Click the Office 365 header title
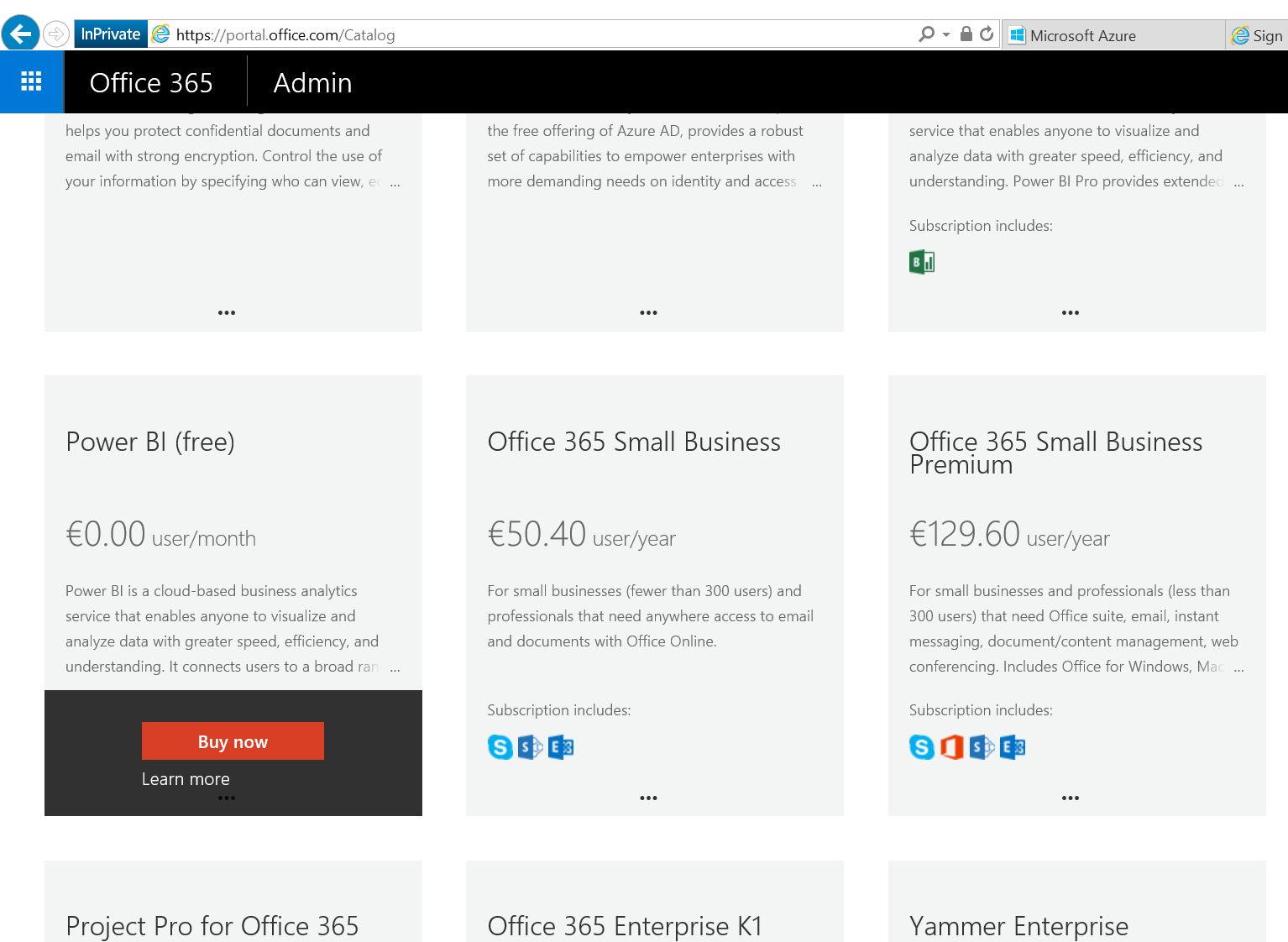 point(151,82)
